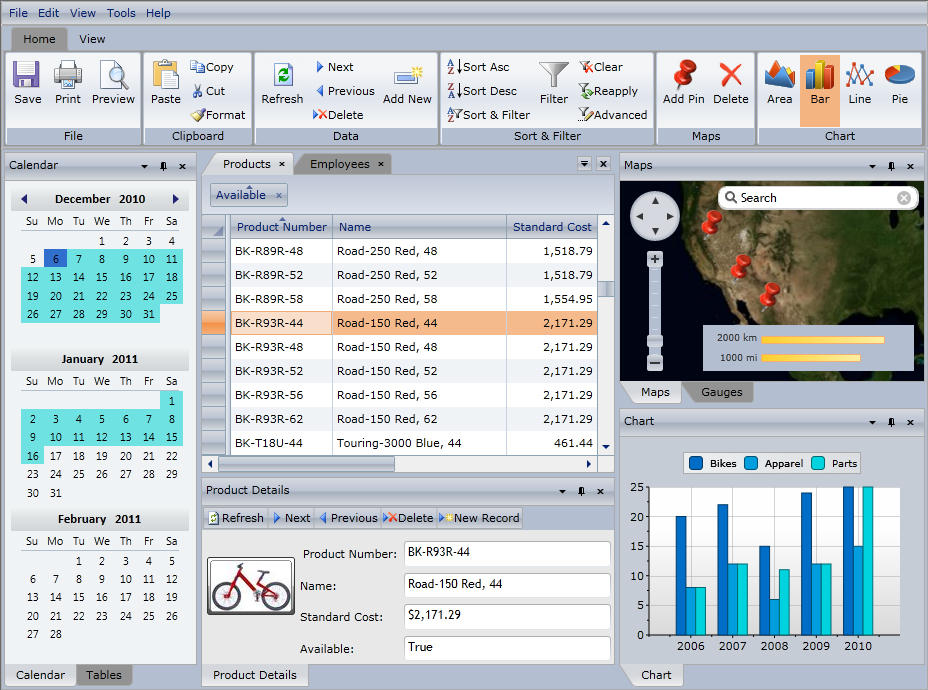
Task: Toggle auto-hide pin on Maps panel
Action: point(891,166)
